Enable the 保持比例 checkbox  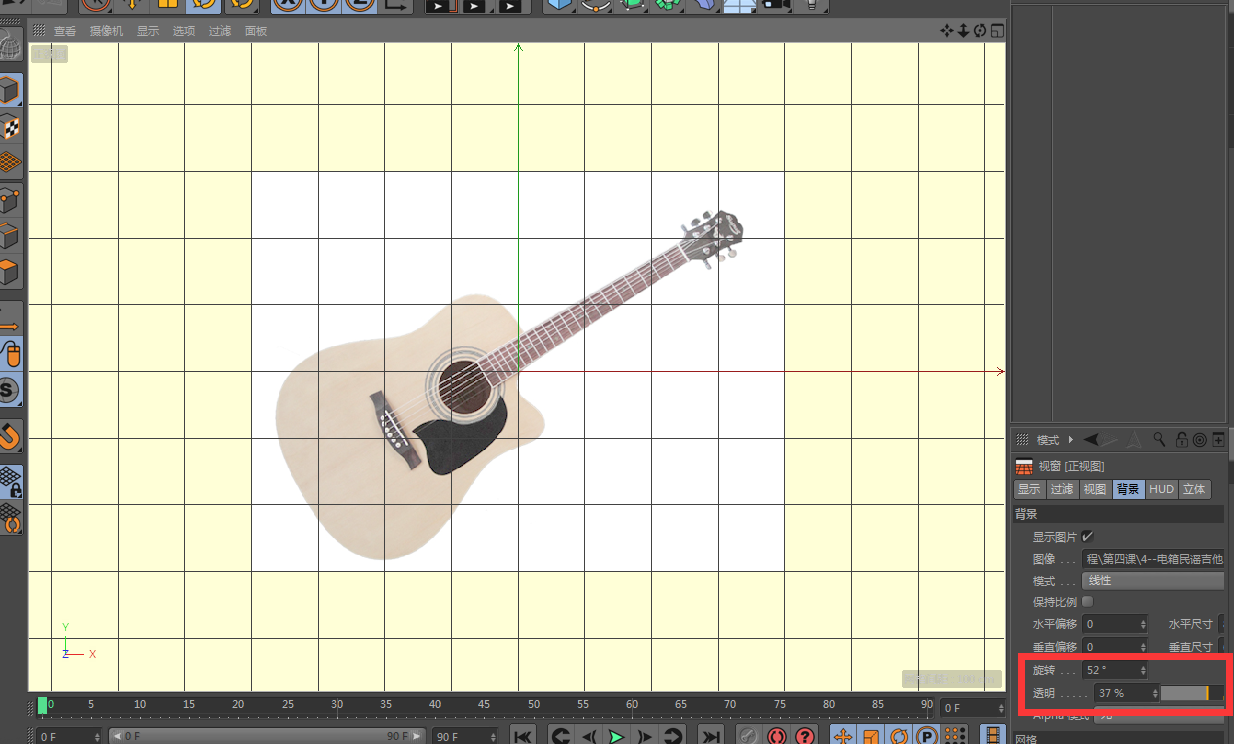tap(1087, 602)
